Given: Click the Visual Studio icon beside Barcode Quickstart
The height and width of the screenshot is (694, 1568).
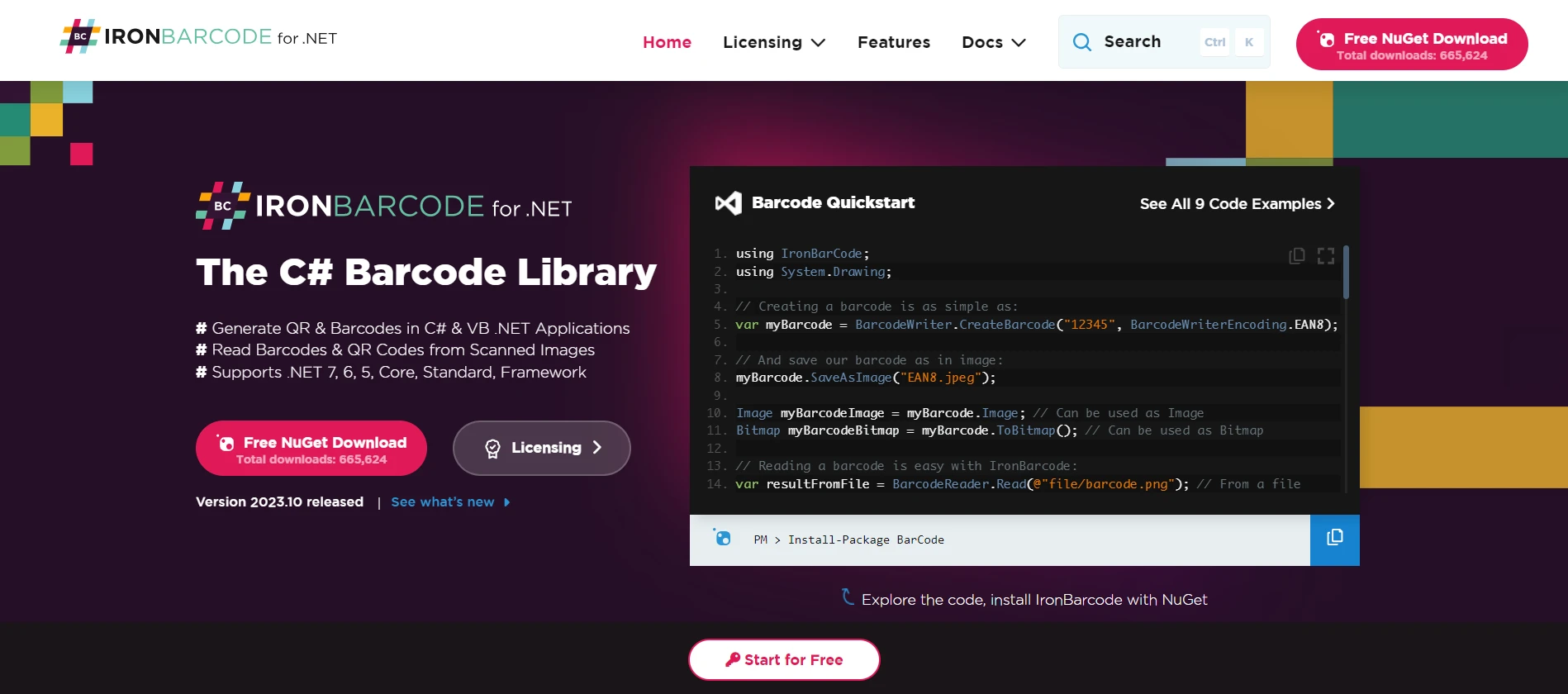Looking at the screenshot, I should click(729, 203).
